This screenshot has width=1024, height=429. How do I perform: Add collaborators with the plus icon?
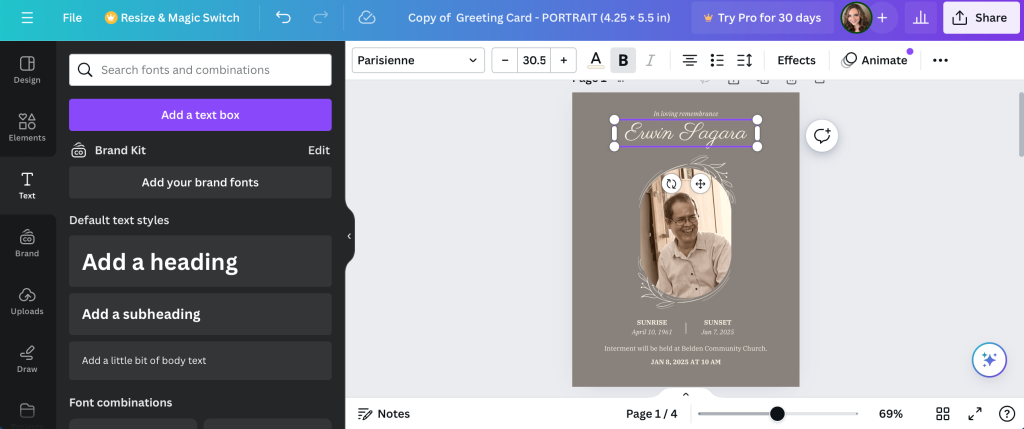(x=882, y=18)
